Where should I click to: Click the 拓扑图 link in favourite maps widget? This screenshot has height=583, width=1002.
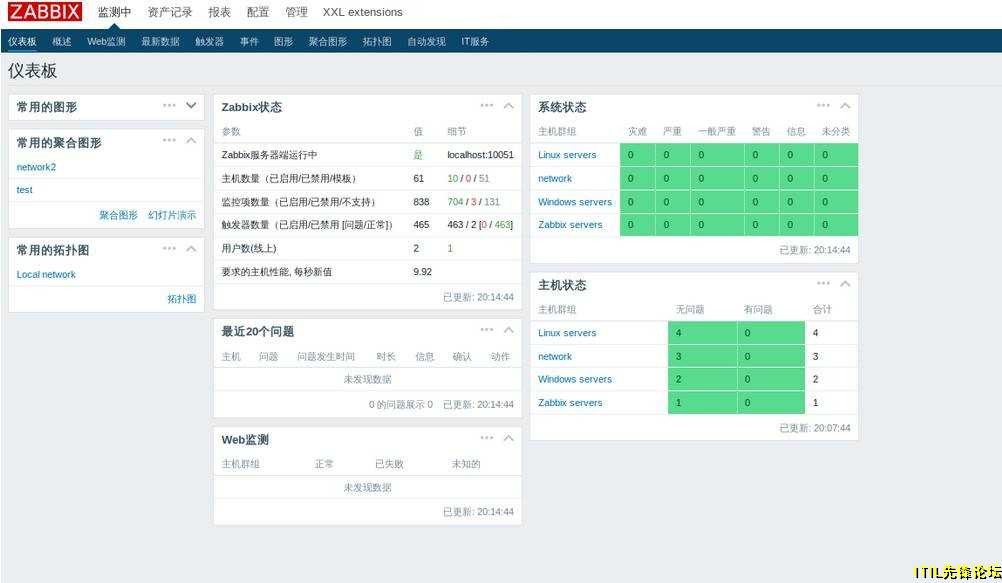181,299
